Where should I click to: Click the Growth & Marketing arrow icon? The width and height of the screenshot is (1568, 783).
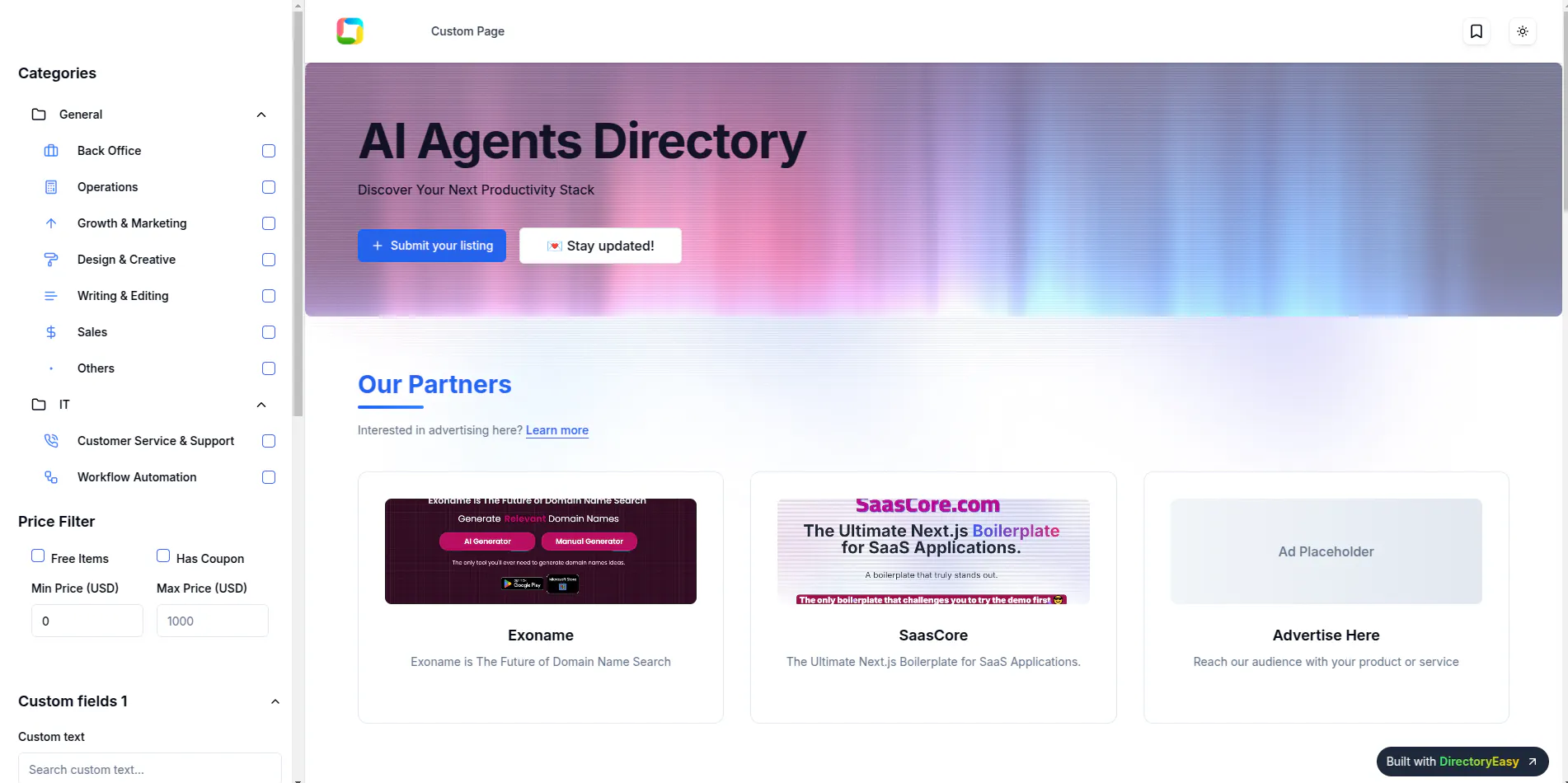tap(51, 223)
